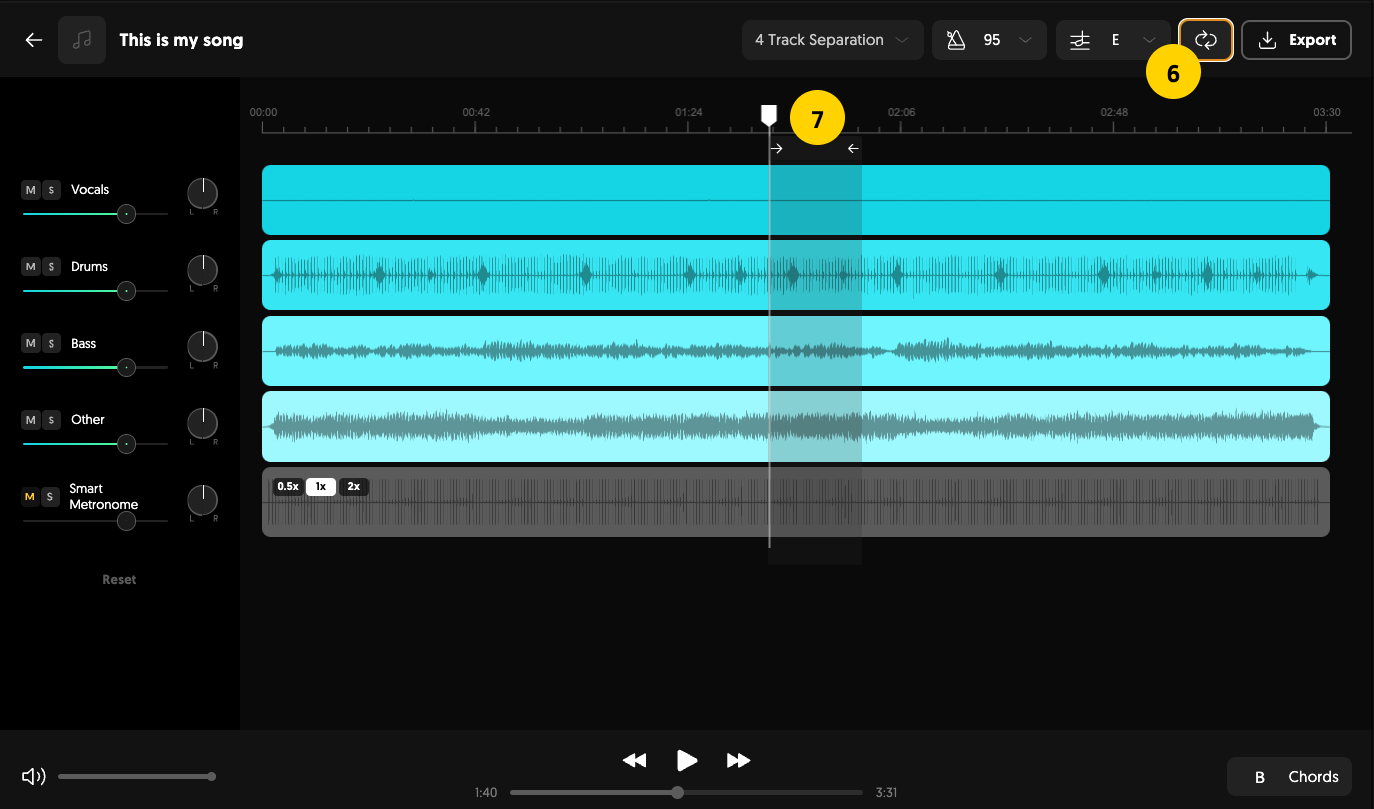The height and width of the screenshot is (809, 1374).
Task: Go back using the left arrow
Action: pos(34,40)
